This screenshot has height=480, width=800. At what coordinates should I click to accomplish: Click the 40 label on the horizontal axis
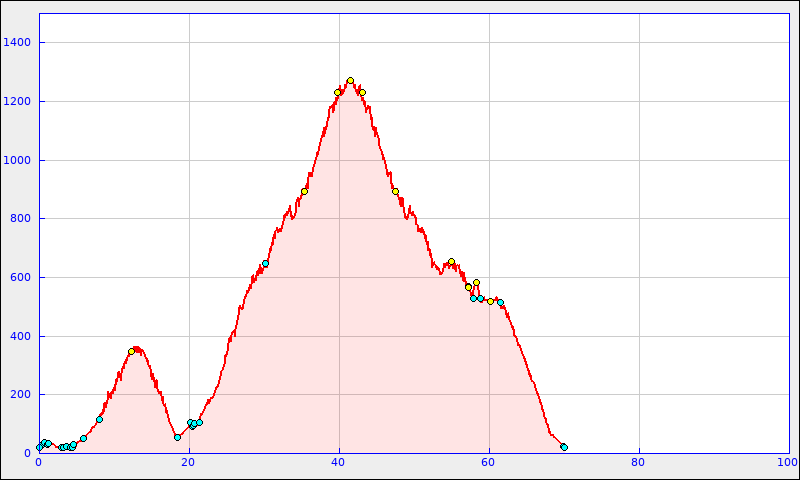(x=339, y=462)
